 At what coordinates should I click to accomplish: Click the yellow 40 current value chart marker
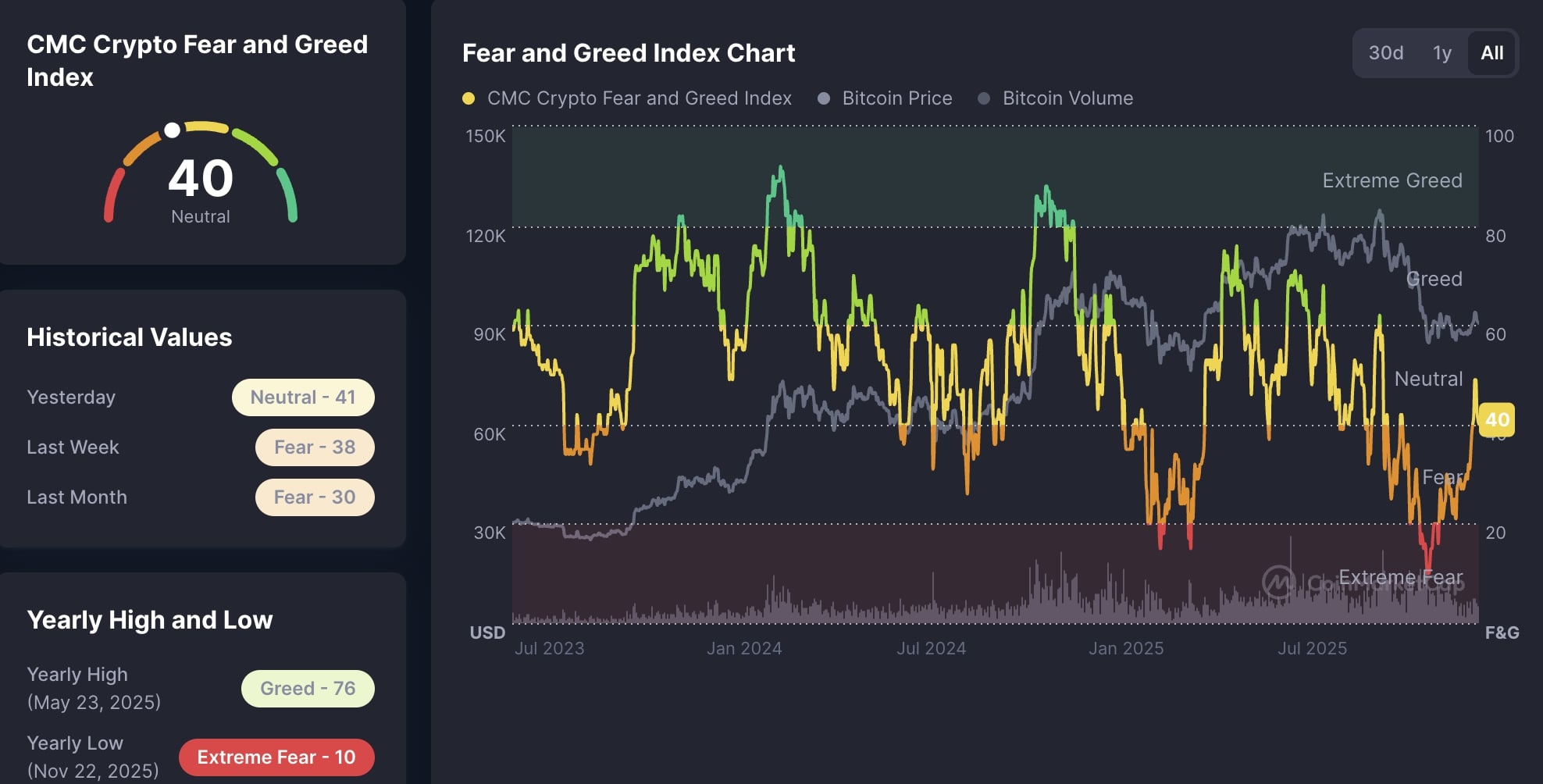click(x=1497, y=420)
